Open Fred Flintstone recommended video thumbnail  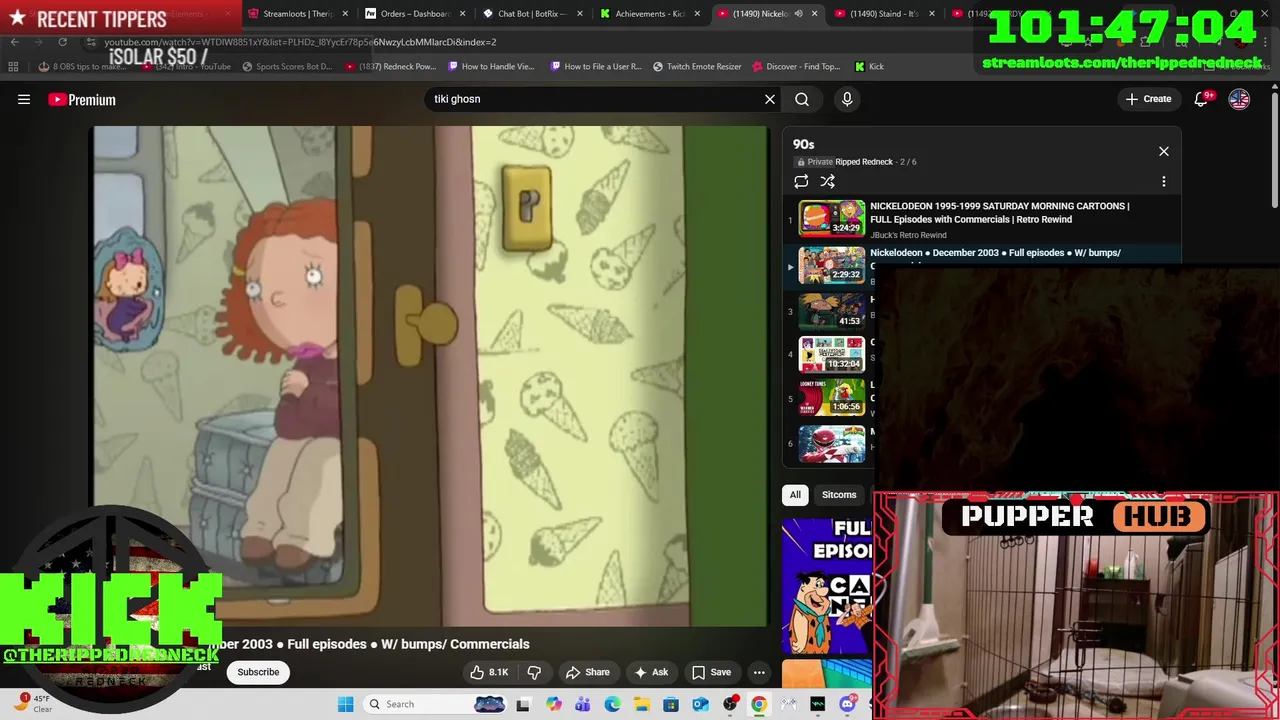[826, 586]
